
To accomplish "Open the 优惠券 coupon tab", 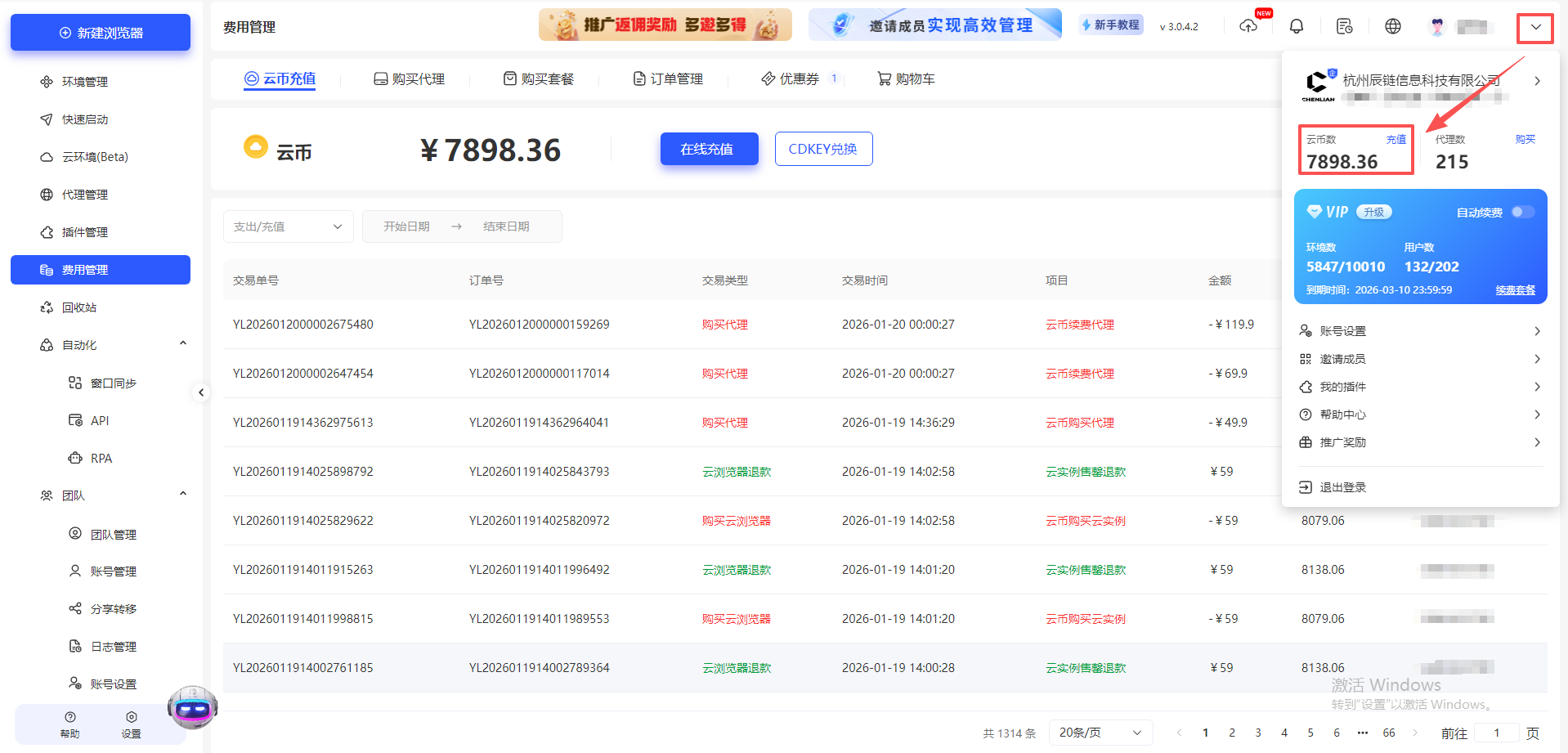I will click(797, 78).
